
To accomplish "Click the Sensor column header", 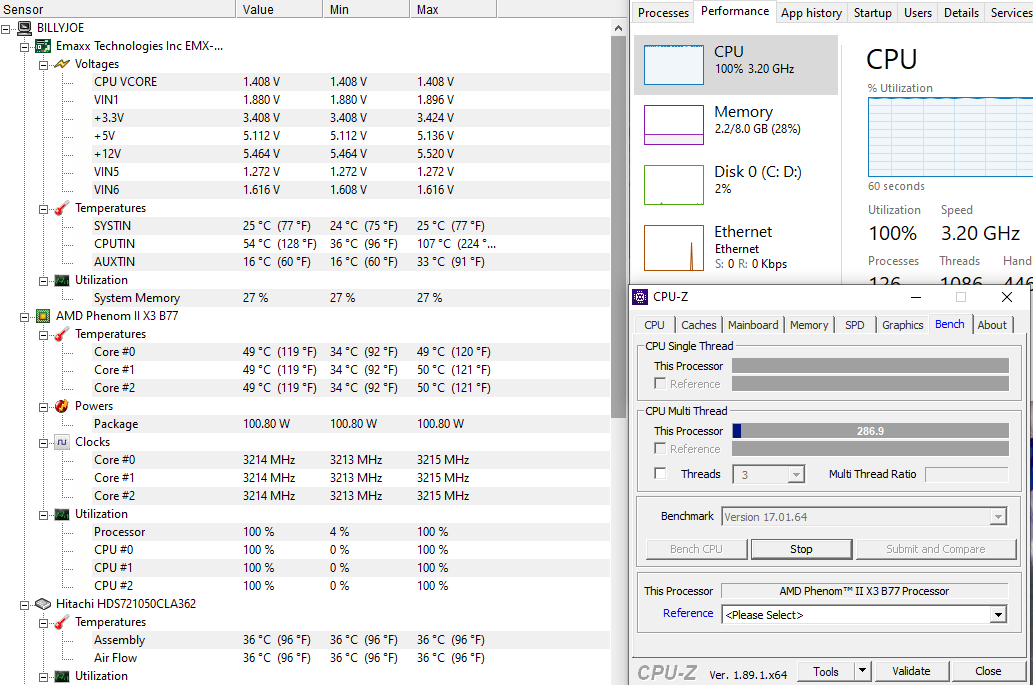I will 118,9.
